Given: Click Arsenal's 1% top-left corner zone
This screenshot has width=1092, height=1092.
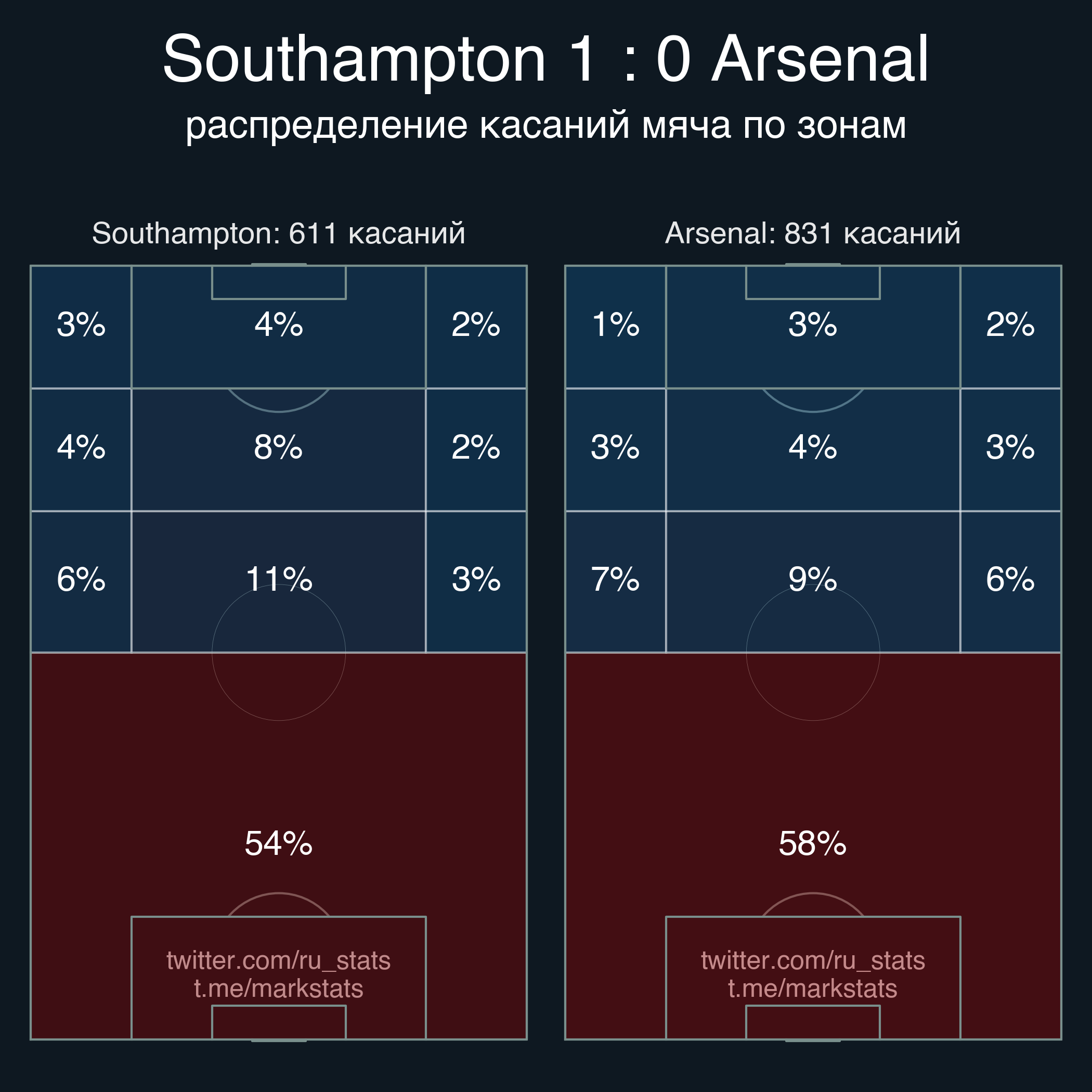Looking at the screenshot, I should 616,327.
